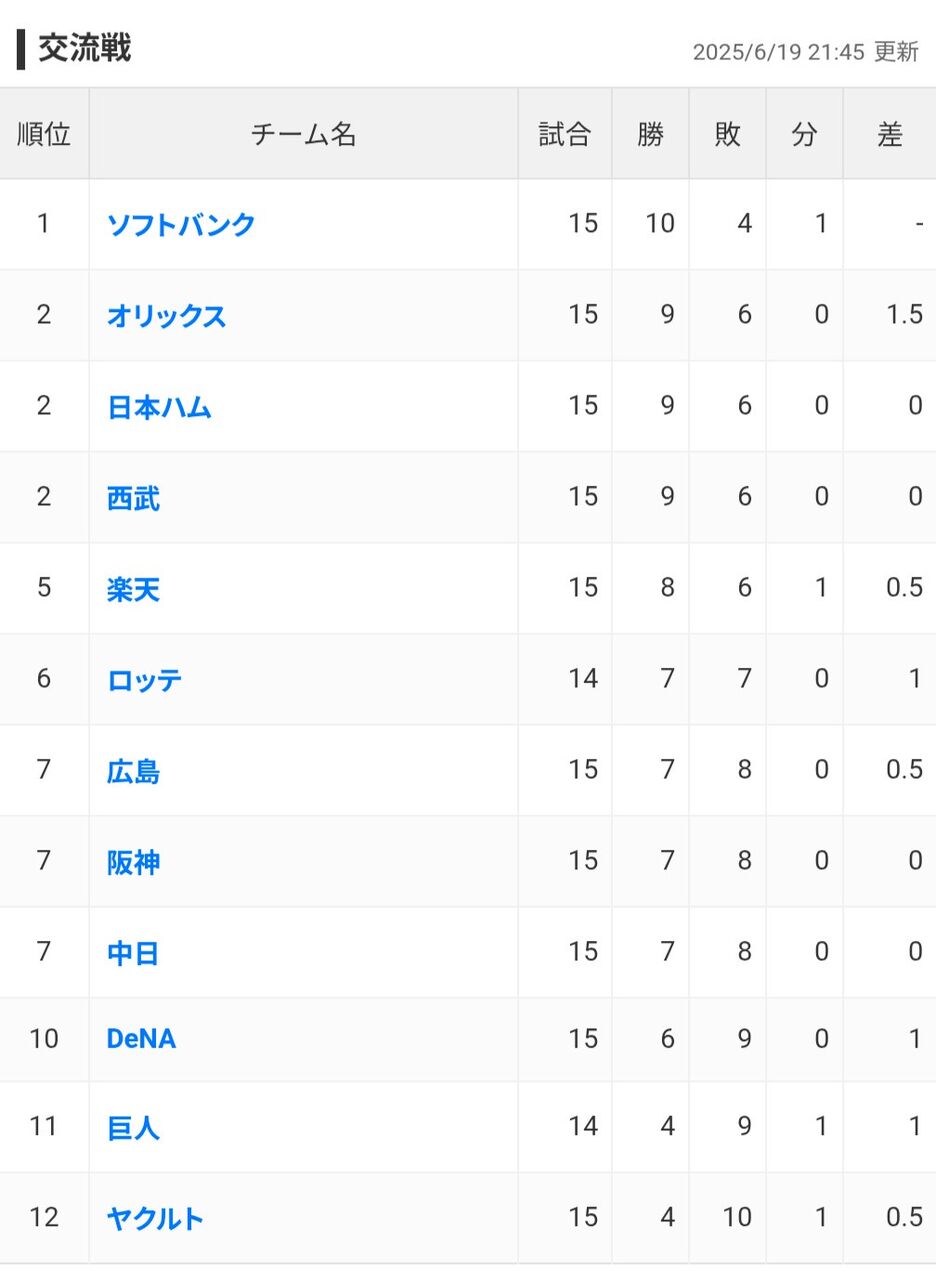Image resolution: width=936 pixels, height=1280 pixels.
Task: Open the ヤクルト team link
Action: [155, 1218]
